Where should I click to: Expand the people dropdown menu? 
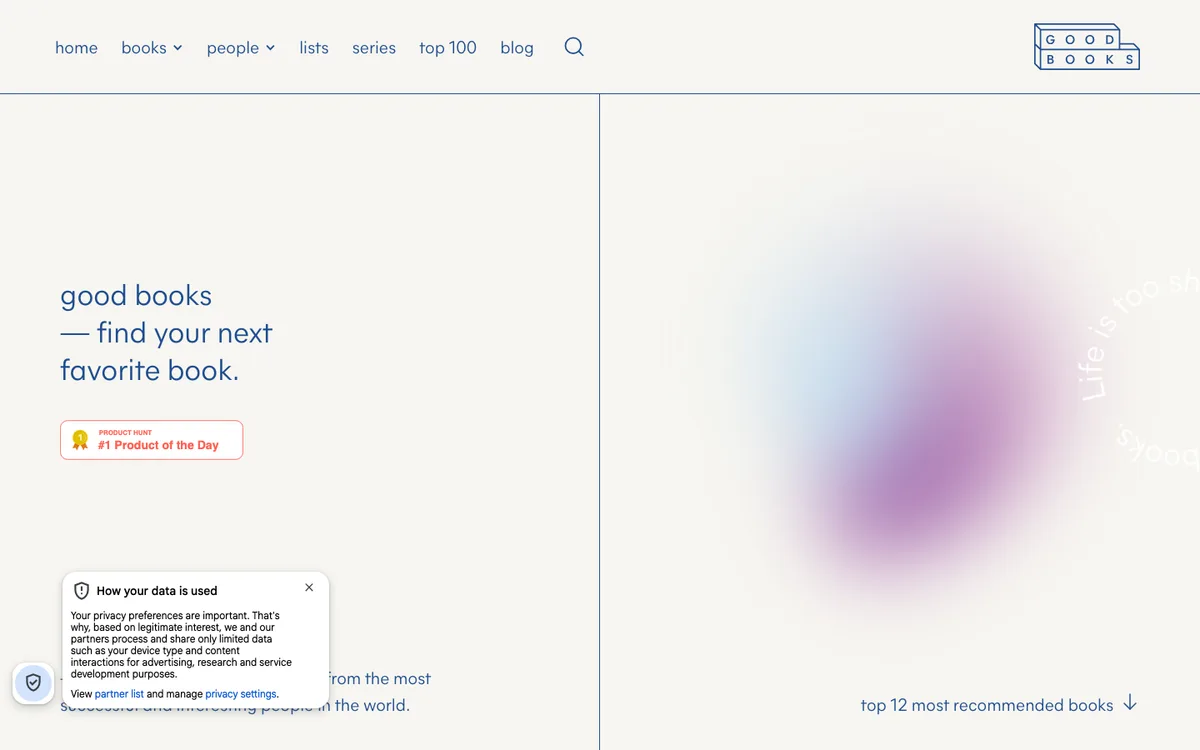coord(241,48)
